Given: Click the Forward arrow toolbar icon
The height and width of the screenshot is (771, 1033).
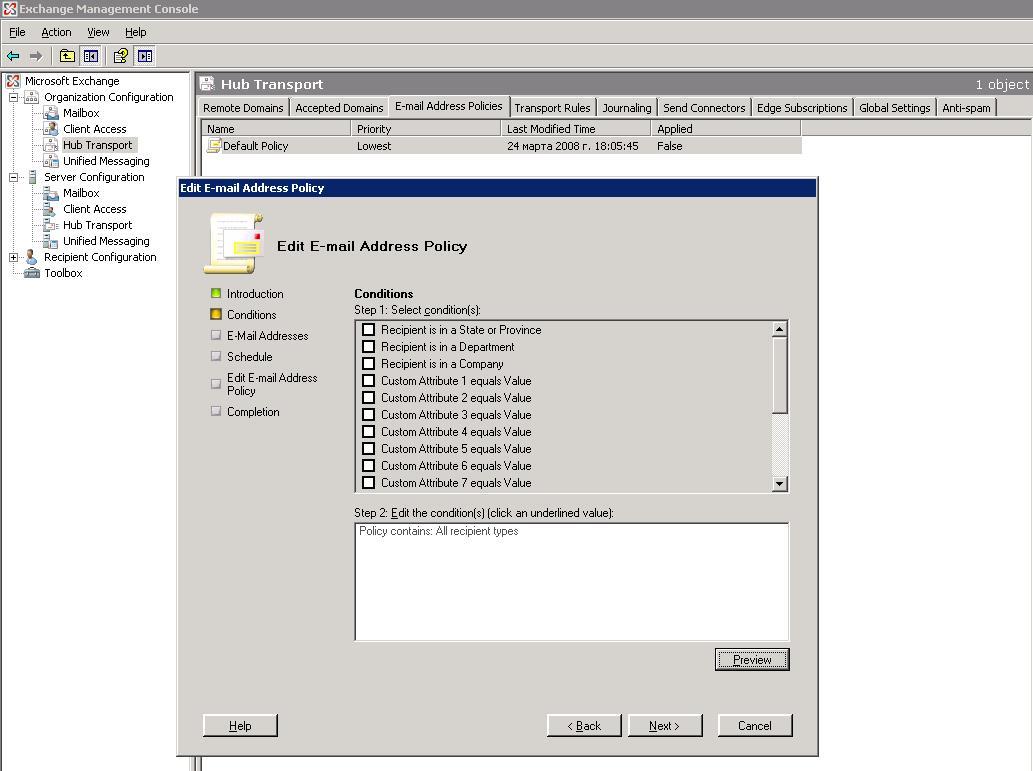Looking at the screenshot, I should click(36, 56).
